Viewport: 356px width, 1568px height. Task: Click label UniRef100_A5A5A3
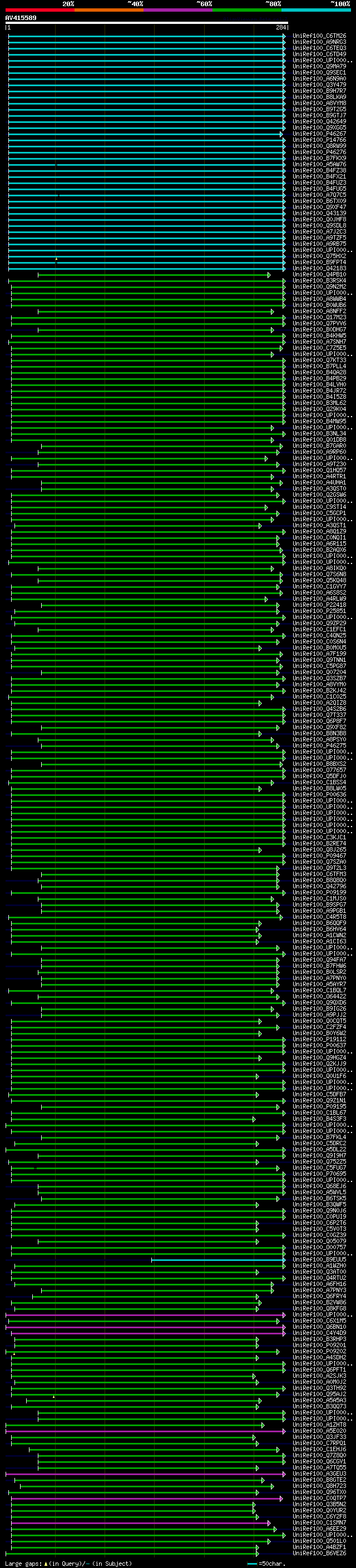click(x=319, y=1400)
